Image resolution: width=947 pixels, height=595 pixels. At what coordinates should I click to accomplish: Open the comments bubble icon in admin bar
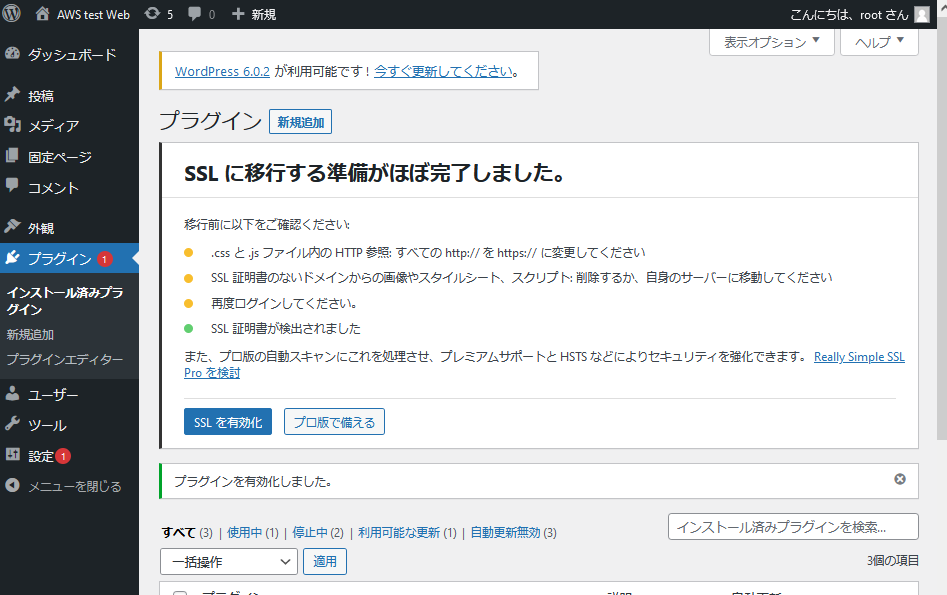[194, 13]
